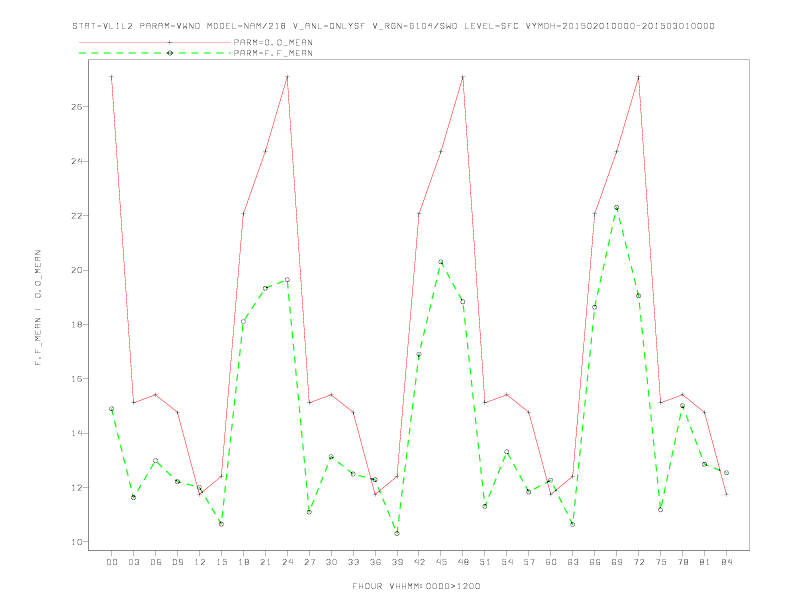
Task: Click x-axis forecast hour label 15
Action: (221, 562)
